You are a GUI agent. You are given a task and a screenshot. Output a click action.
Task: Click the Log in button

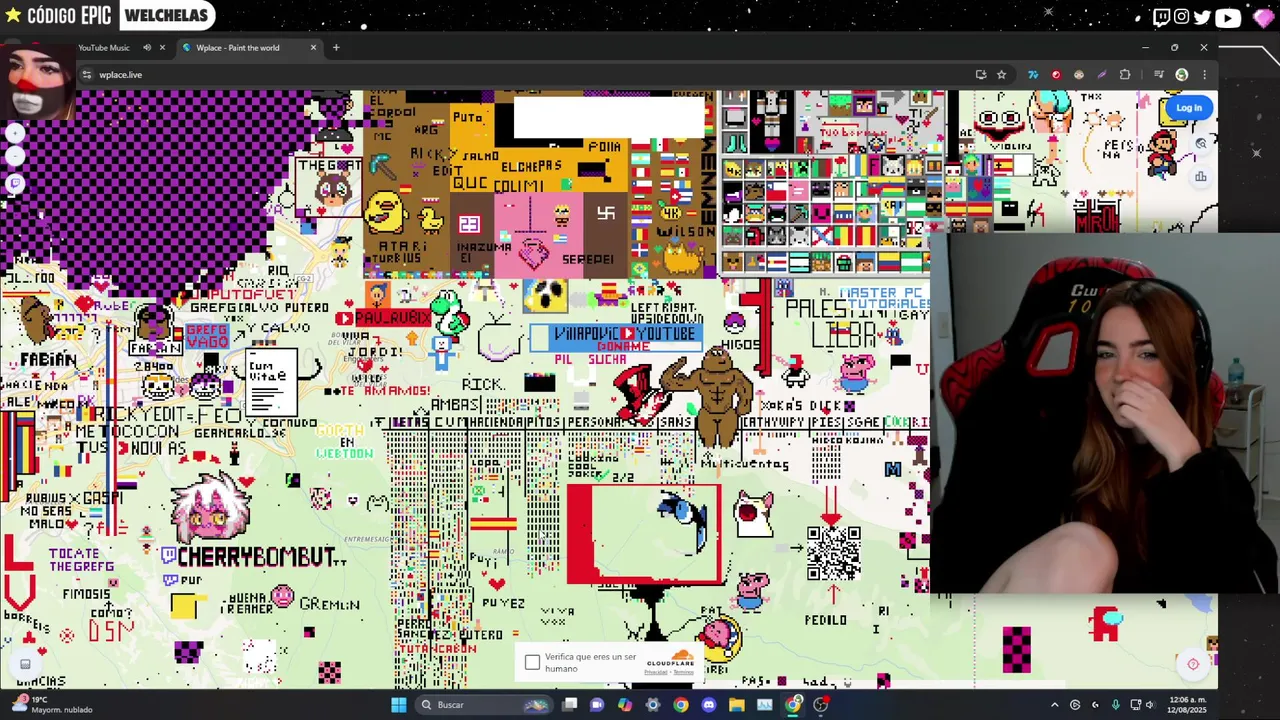coord(1188,108)
